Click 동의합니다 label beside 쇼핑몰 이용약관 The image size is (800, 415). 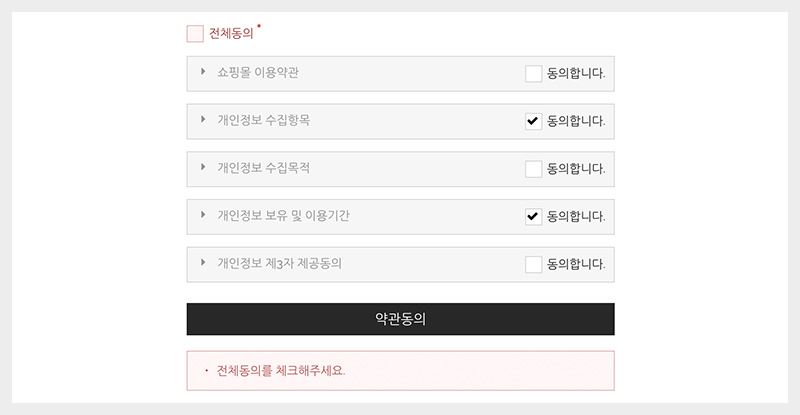576,73
